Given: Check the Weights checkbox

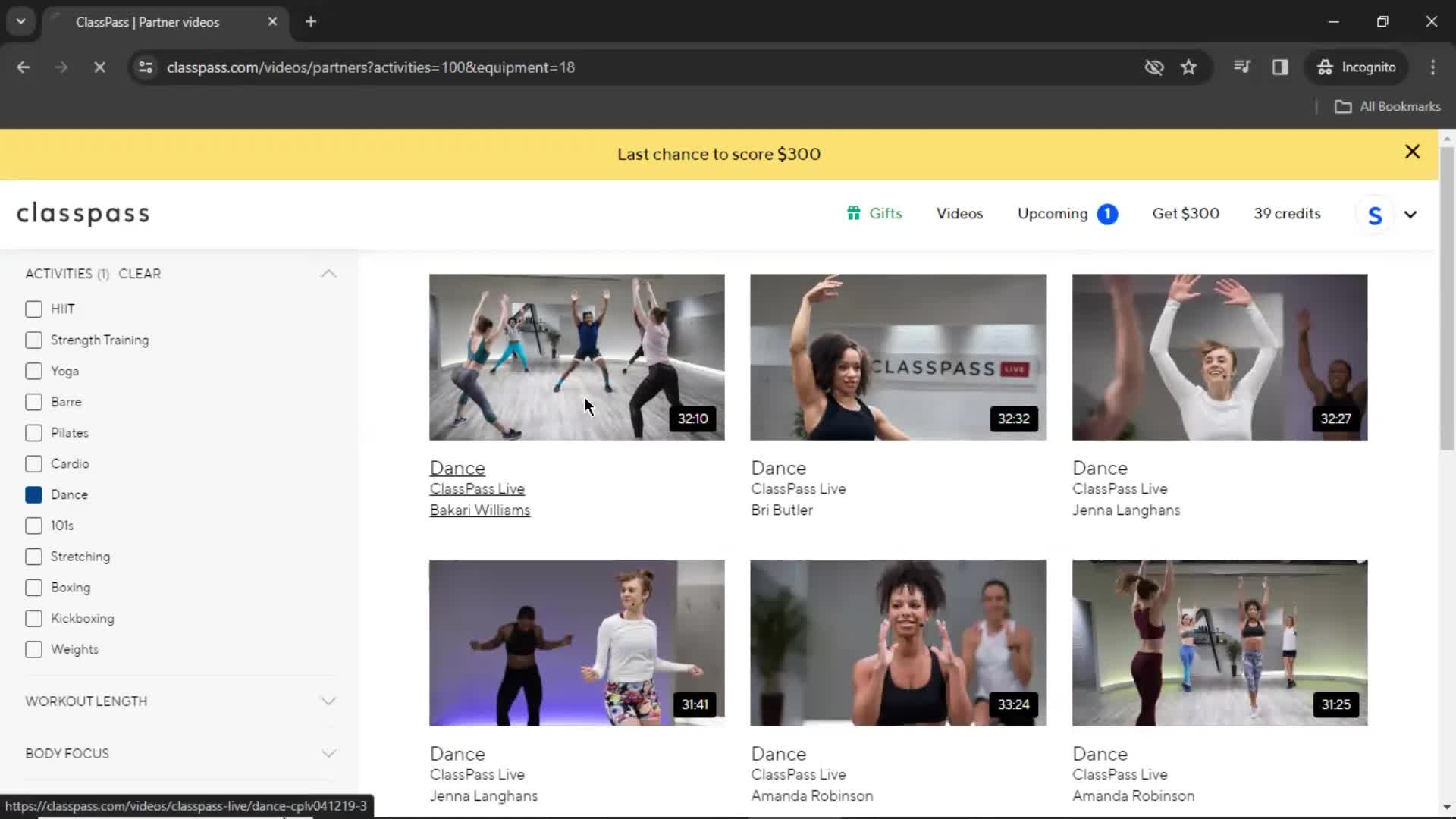Looking at the screenshot, I should (x=33, y=650).
